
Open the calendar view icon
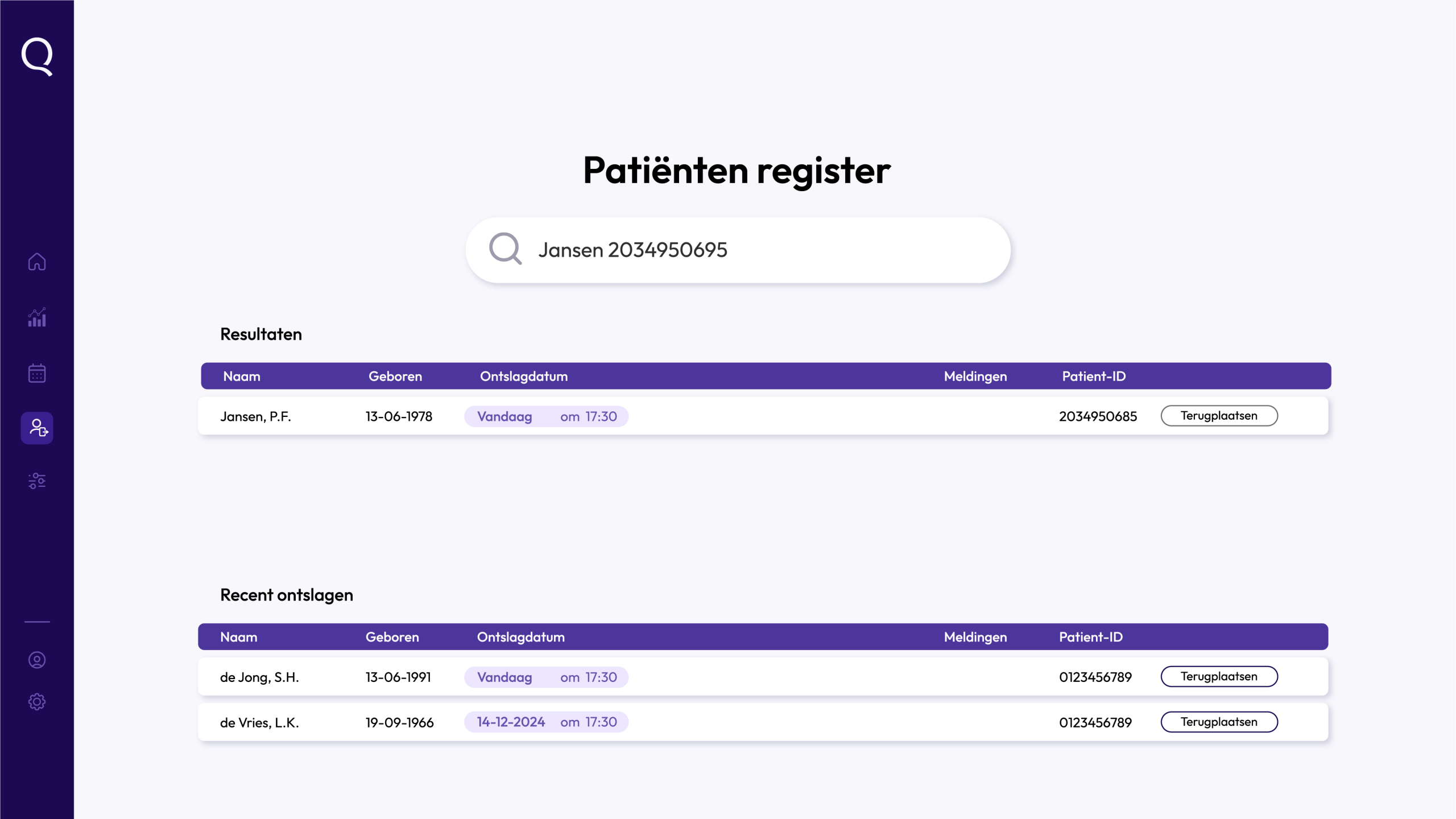point(37,373)
